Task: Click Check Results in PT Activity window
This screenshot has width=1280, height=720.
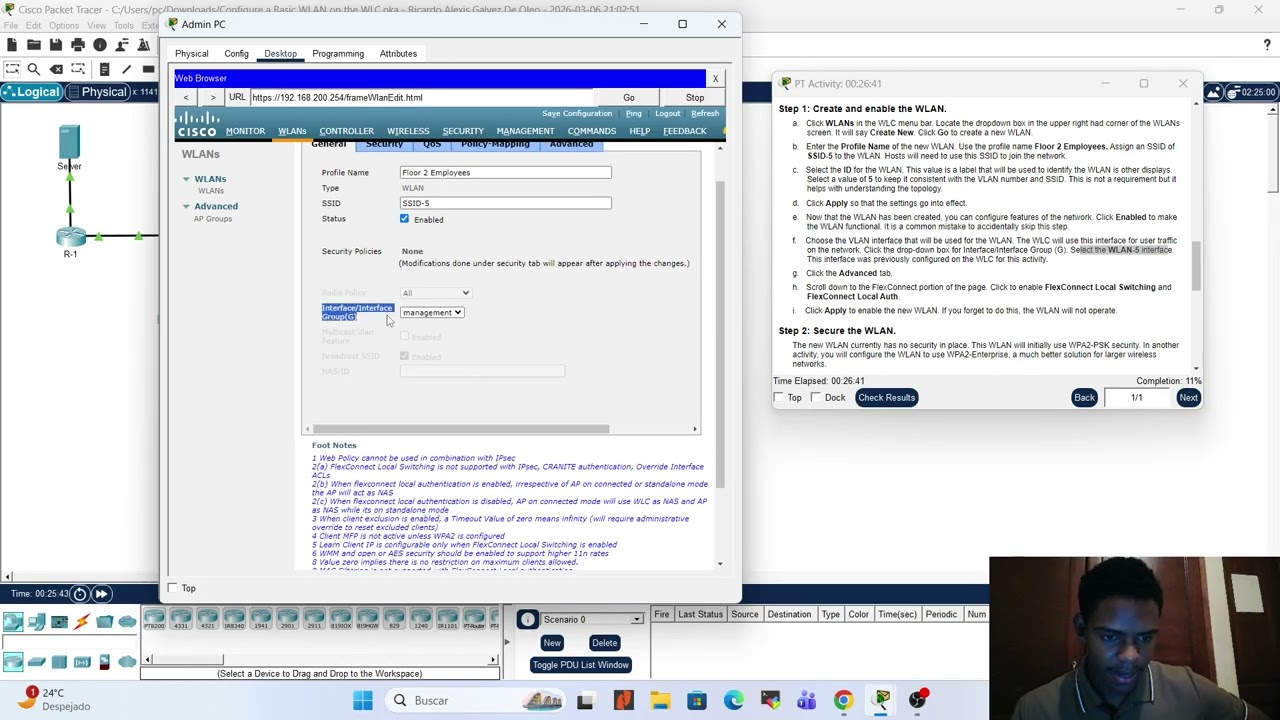Action: pos(886,398)
